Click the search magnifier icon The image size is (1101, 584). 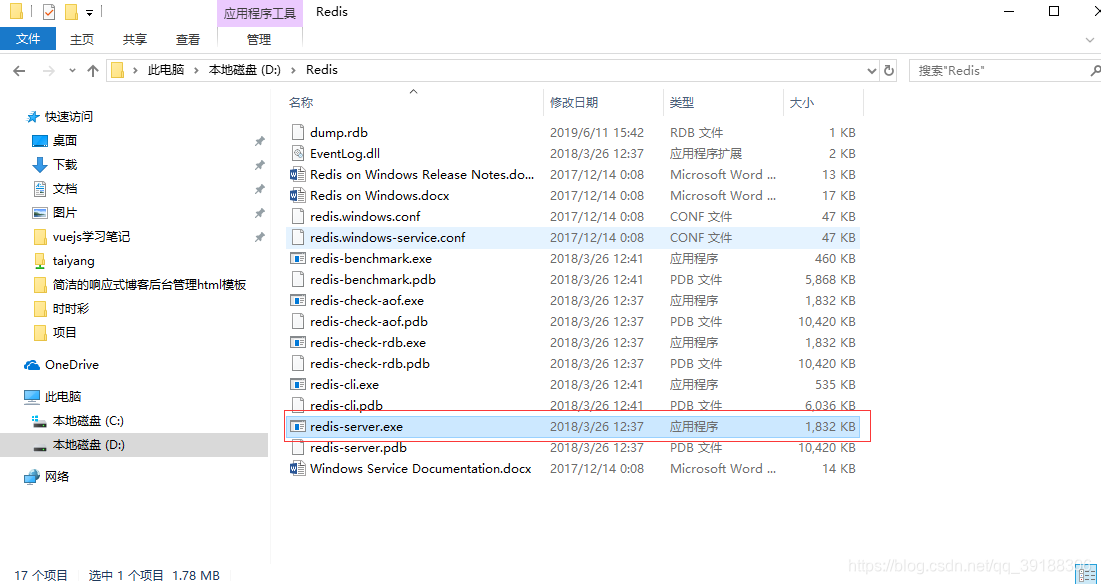(x=1095, y=70)
